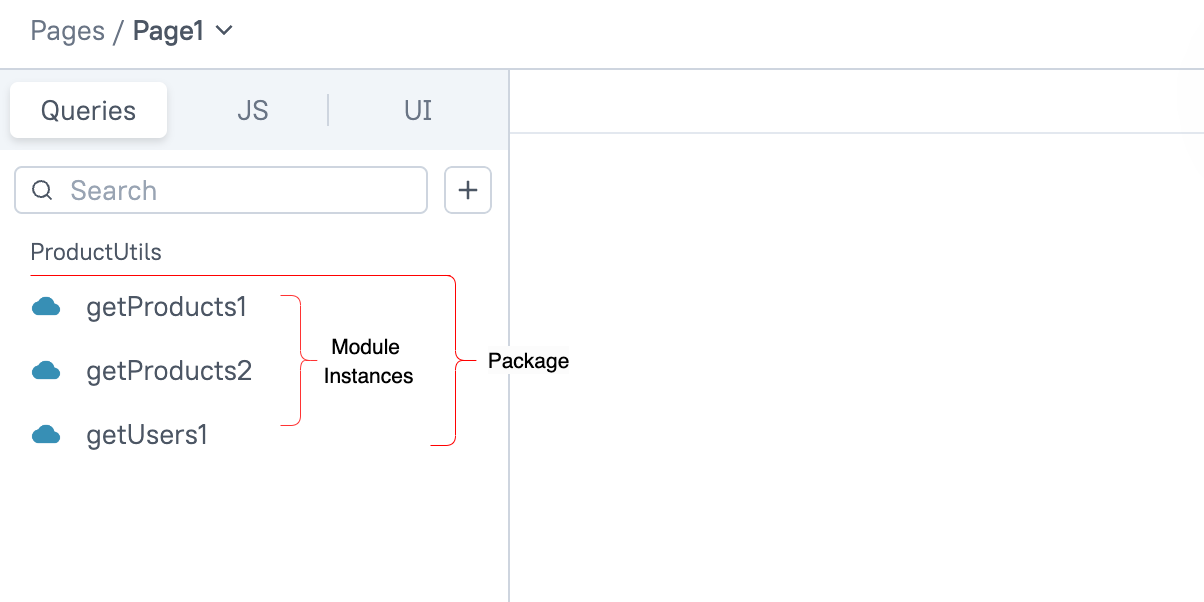
Task: Switch to the Queries tab
Action: (x=88, y=110)
